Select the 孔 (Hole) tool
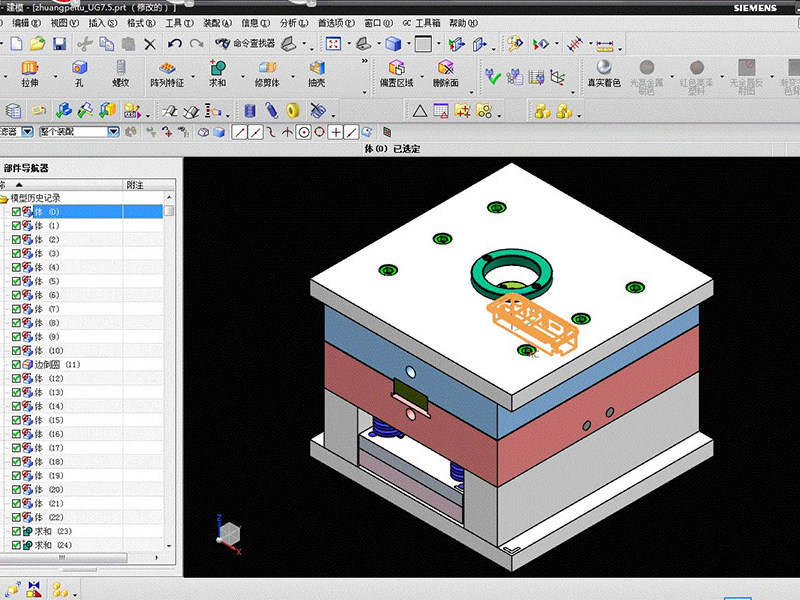 coord(79,73)
